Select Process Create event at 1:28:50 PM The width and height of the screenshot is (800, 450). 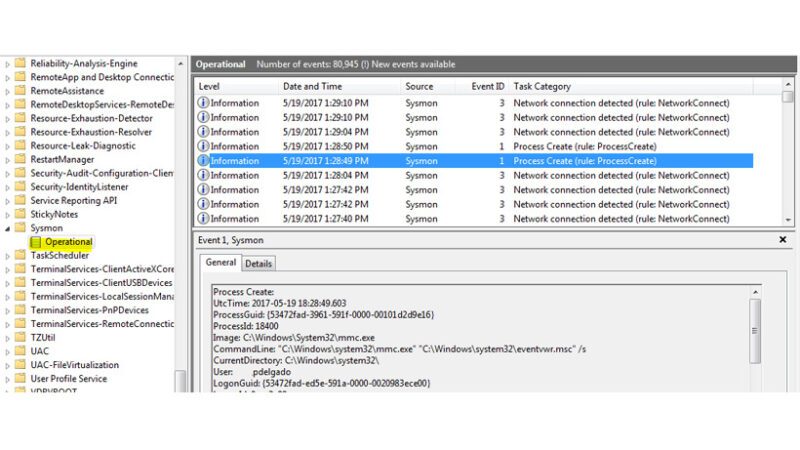pos(474,146)
